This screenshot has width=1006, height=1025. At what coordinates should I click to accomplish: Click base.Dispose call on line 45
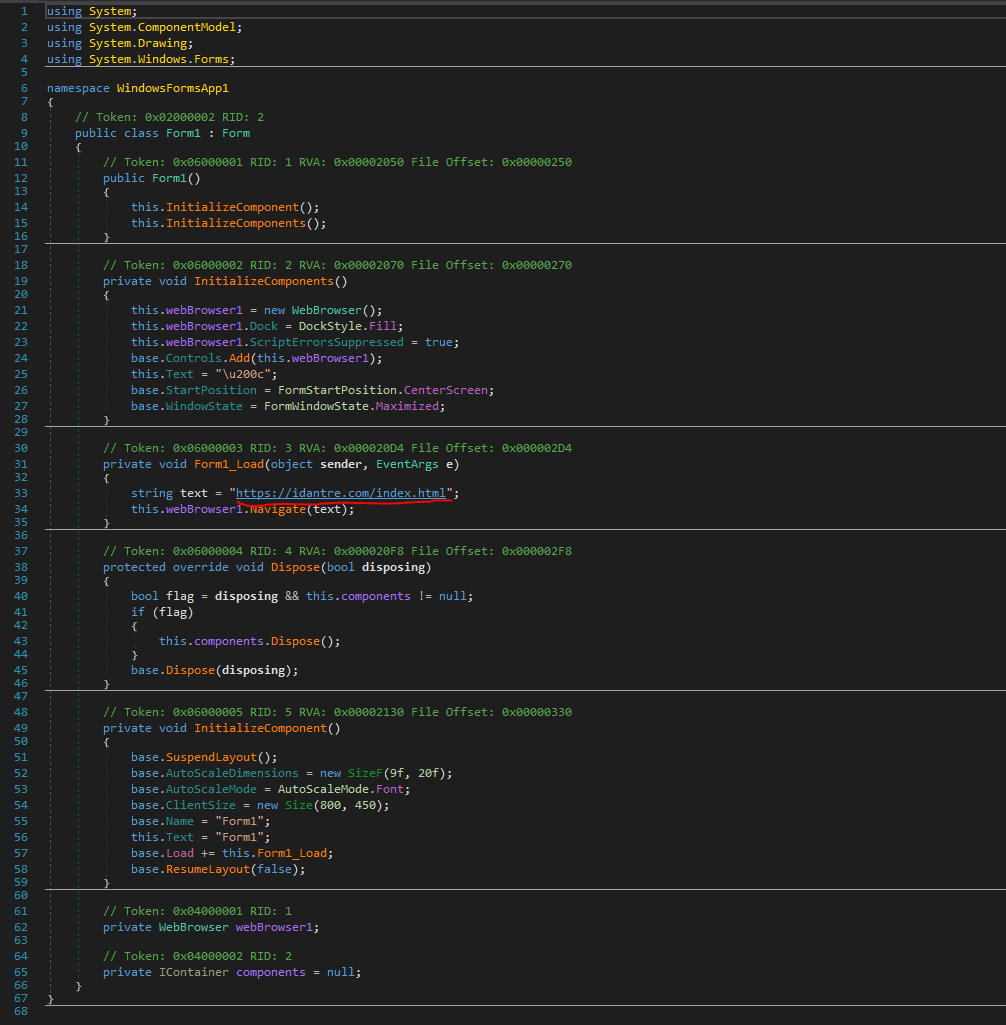pyautogui.click(x=190, y=671)
